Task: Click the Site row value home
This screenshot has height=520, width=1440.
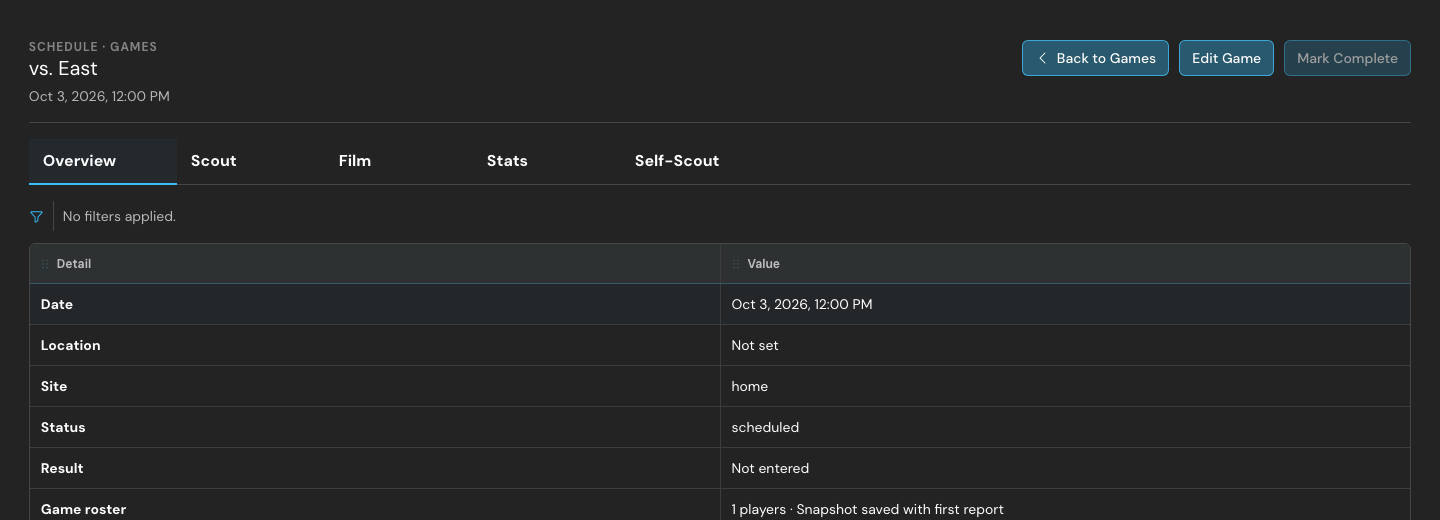Action: pyautogui.click(x=750, y=386)
